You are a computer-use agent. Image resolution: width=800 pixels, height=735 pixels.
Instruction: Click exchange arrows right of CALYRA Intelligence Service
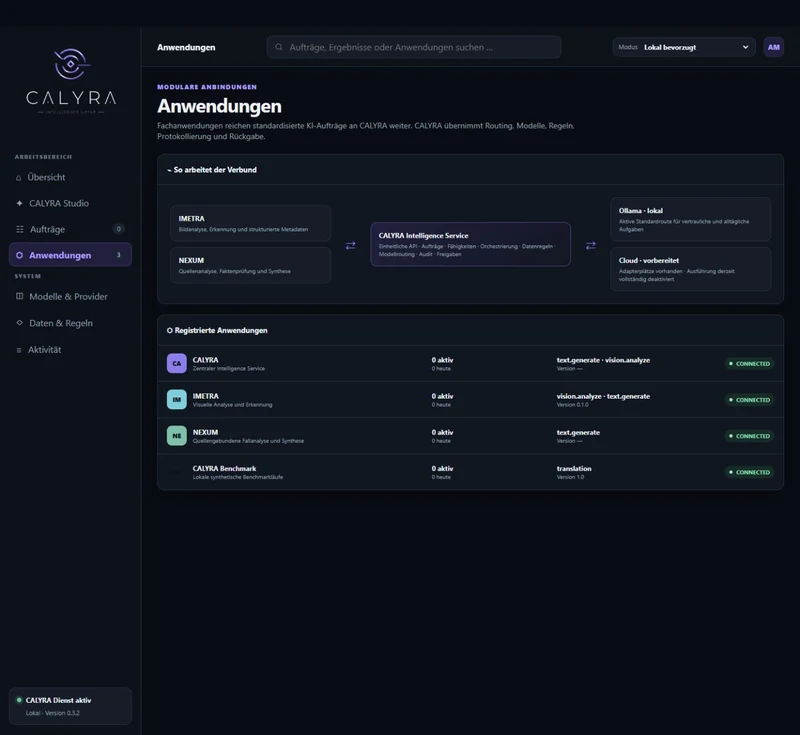[591, 245]
